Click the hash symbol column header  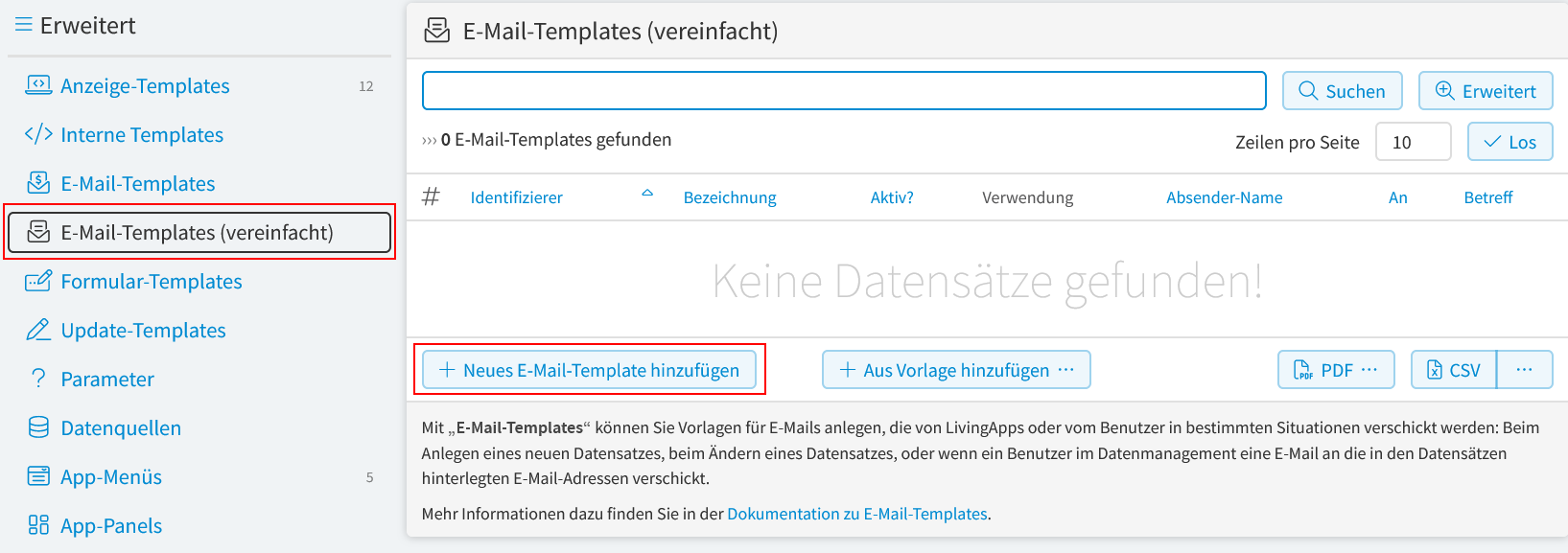pos(432,196)
